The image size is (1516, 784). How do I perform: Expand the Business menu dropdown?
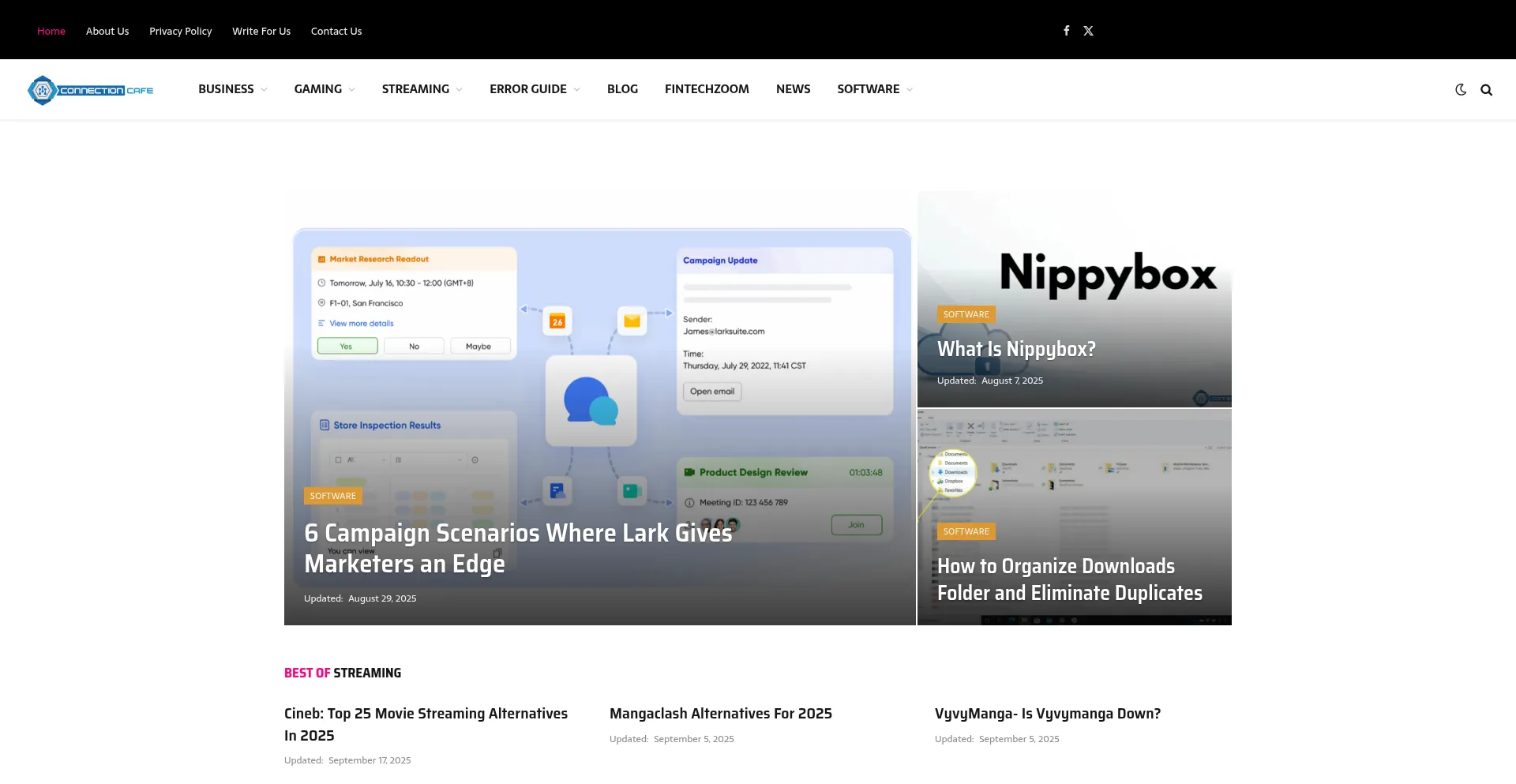click(232, 89)
